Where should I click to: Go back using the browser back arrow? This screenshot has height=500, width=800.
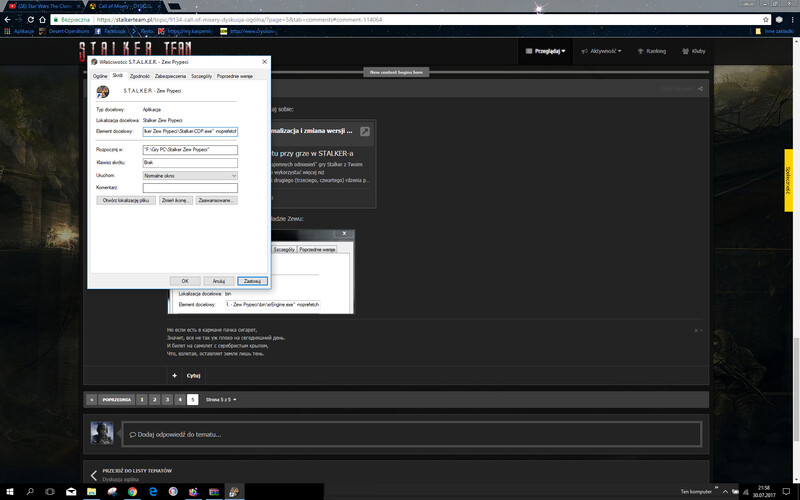point(7,19)
